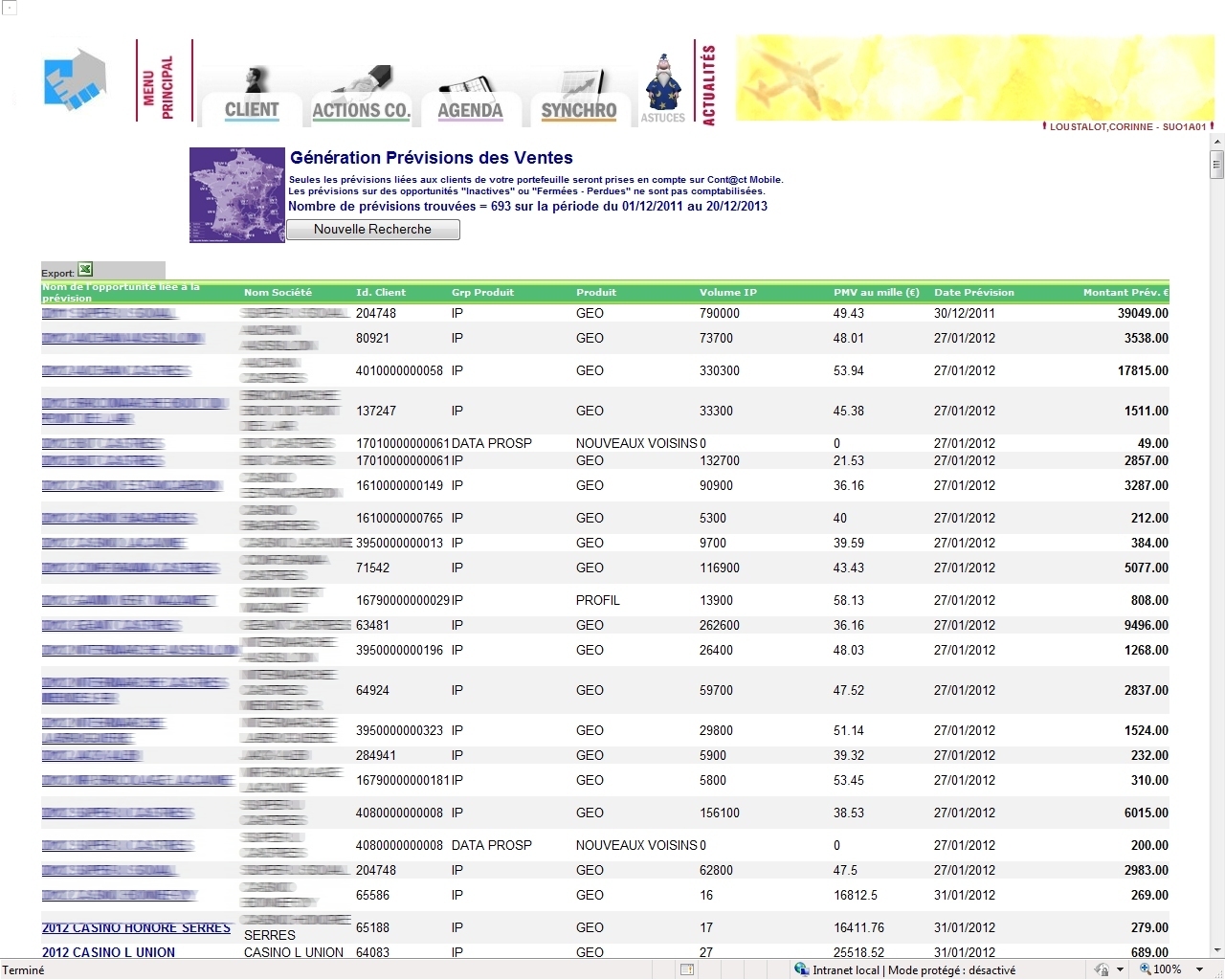Click the small broken image icon top-left
This screenshot has height=980, width=1225.
click(x=9, y=8)
